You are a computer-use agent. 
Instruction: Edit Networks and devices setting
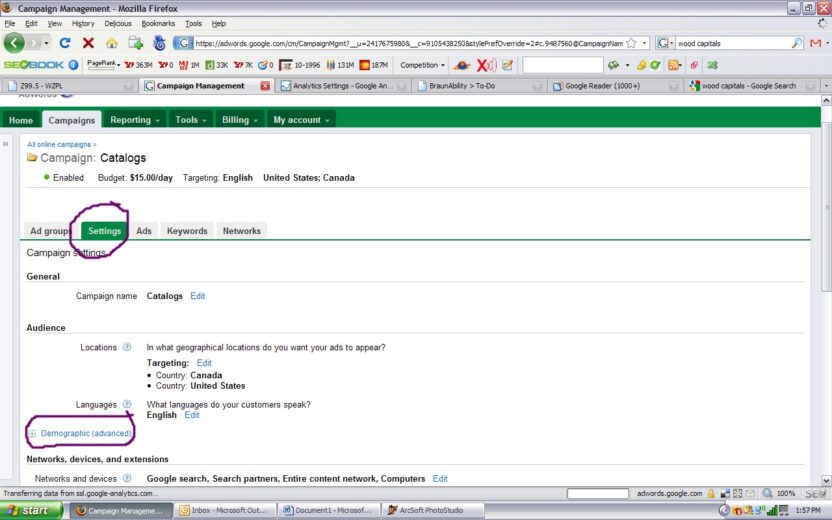(x=440, y=478)
